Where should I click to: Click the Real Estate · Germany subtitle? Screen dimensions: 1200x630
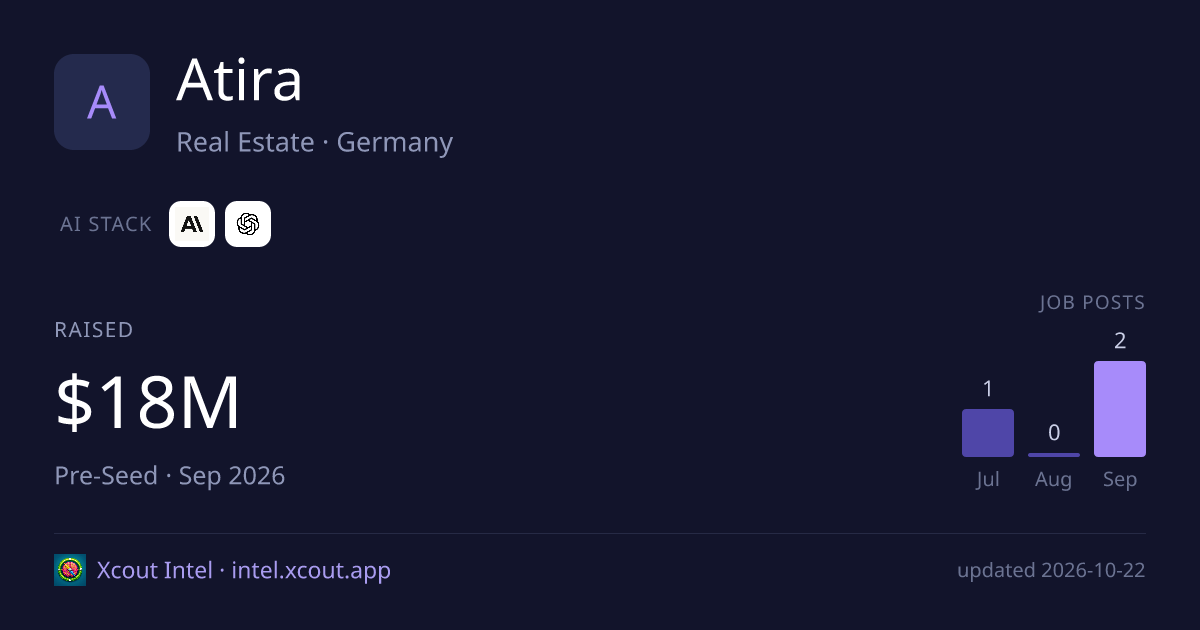point(315,142)
